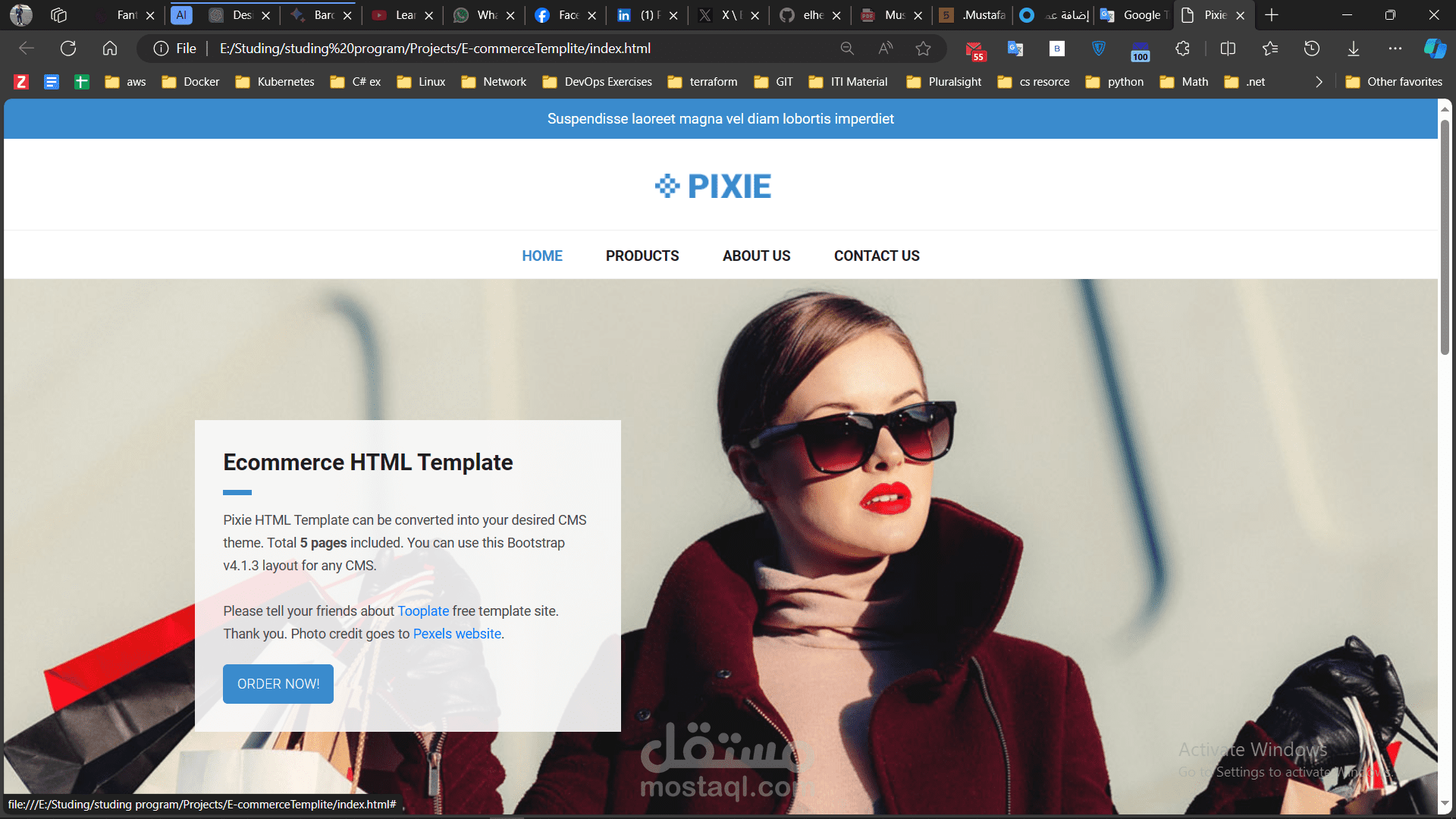The image size is (1456, 819).
Task: Open blue Docs bookmark icon
Action: click(52, 82)
